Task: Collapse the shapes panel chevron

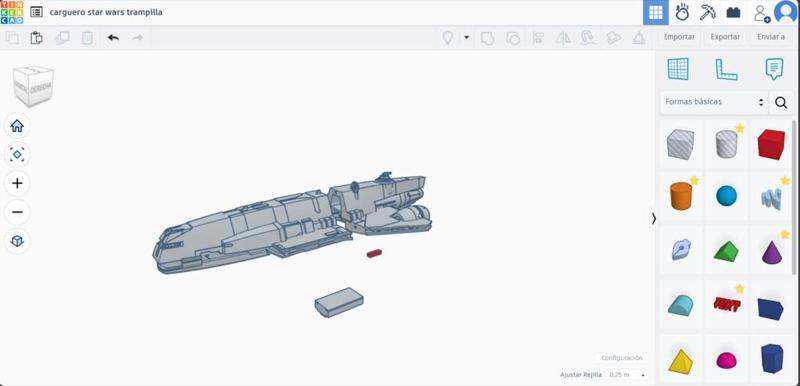Action: [654, 218]
